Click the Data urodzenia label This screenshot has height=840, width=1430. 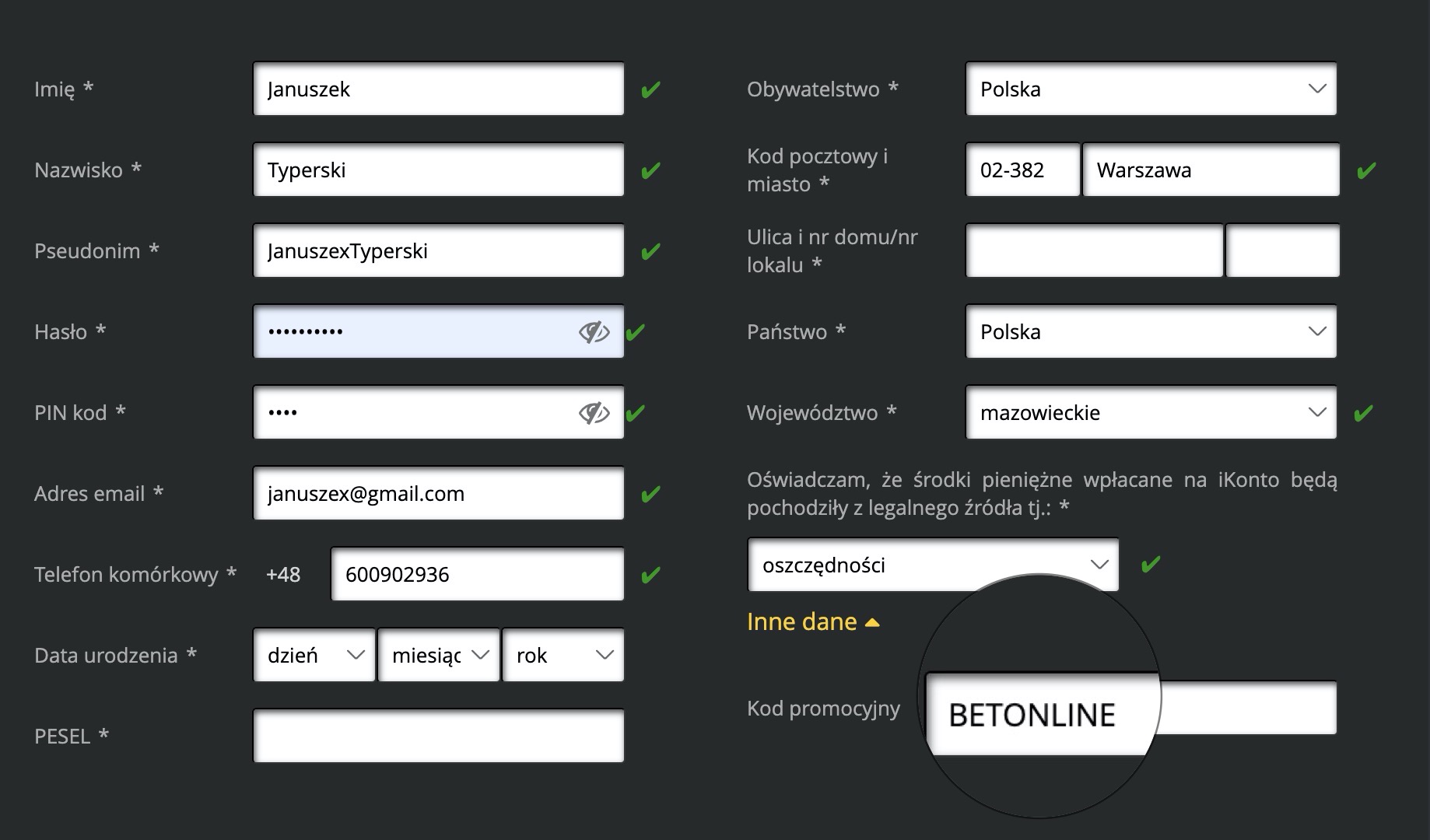pos(115,656)
